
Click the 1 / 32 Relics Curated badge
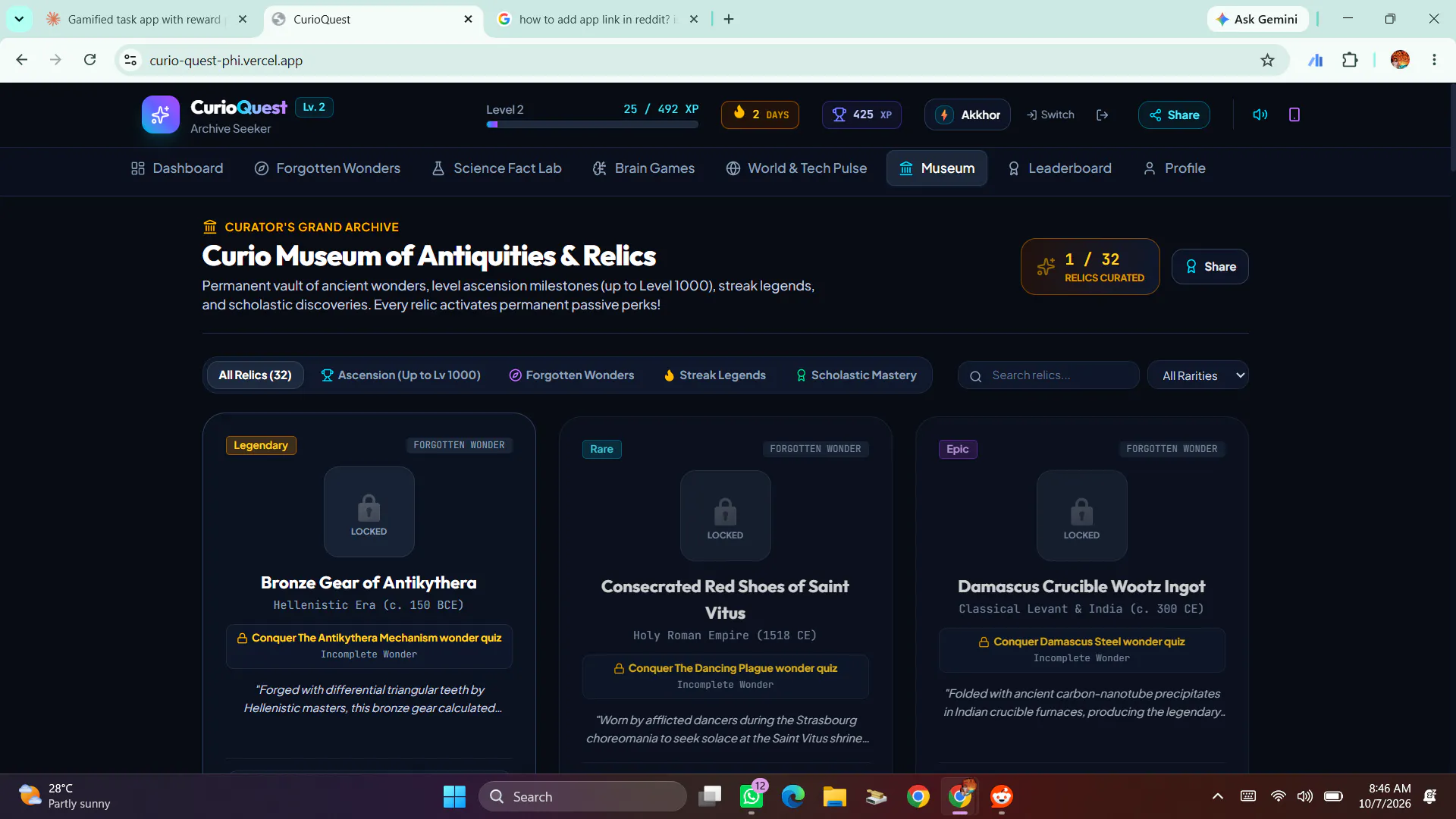[1090, 267]
